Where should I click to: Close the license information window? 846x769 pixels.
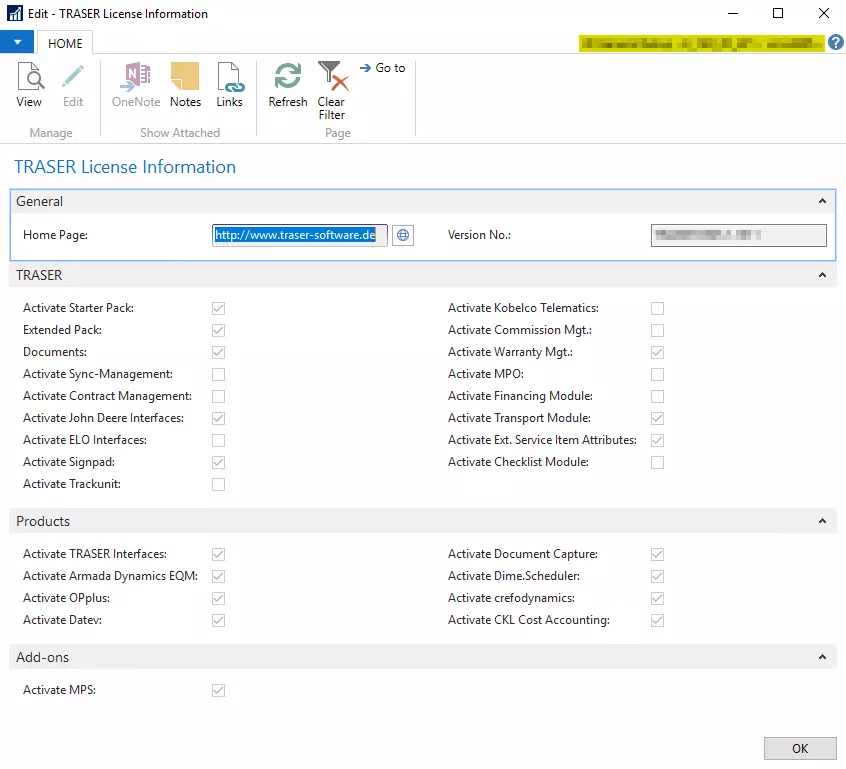coord(823,13)
